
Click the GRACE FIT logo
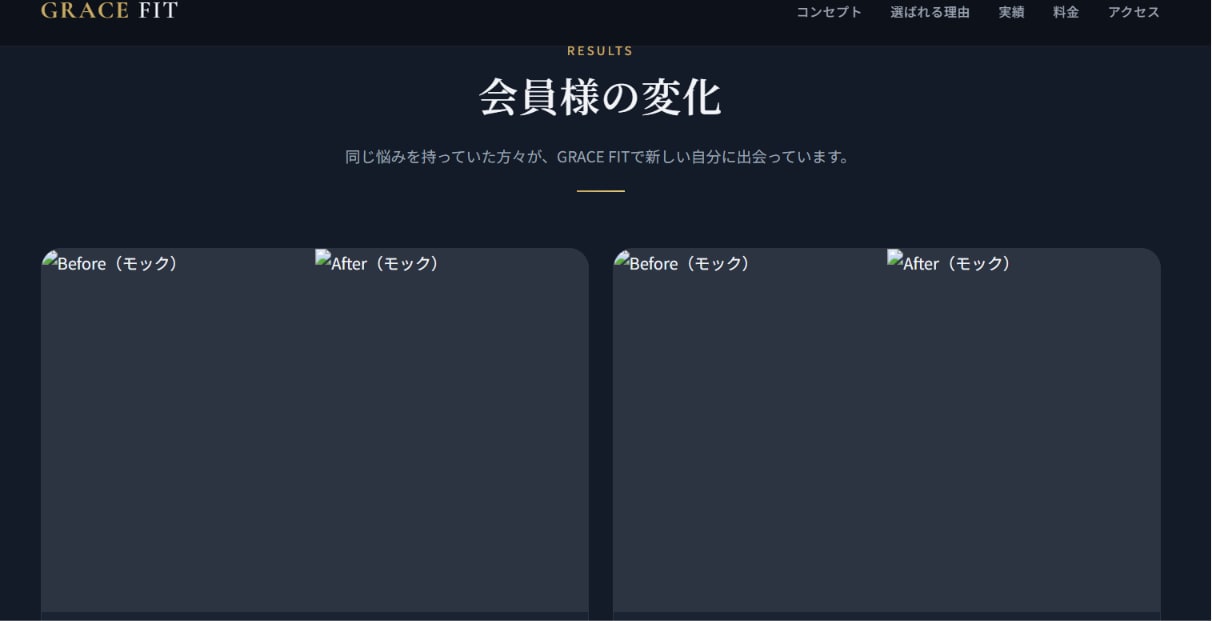109,11
